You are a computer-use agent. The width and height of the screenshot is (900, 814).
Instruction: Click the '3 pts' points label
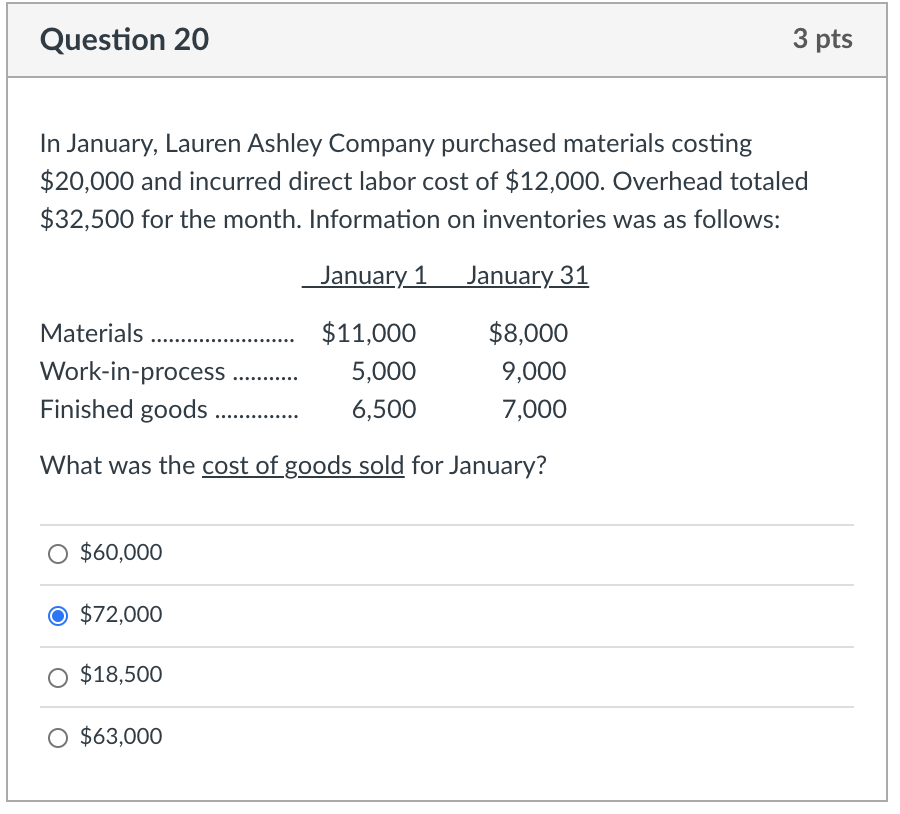(x=822, y=39)
